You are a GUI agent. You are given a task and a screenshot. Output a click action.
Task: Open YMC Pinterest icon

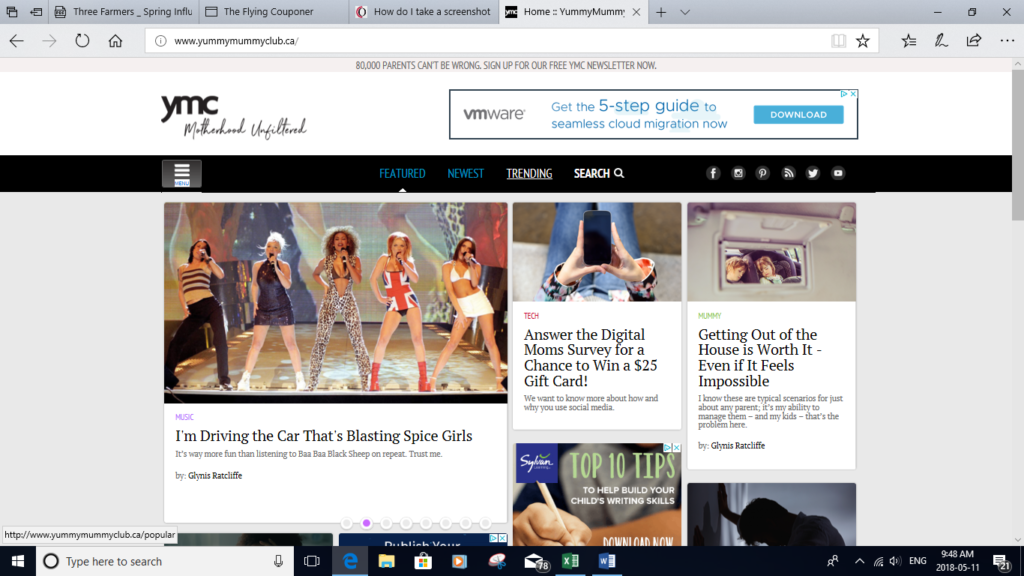tap(762, 173)
